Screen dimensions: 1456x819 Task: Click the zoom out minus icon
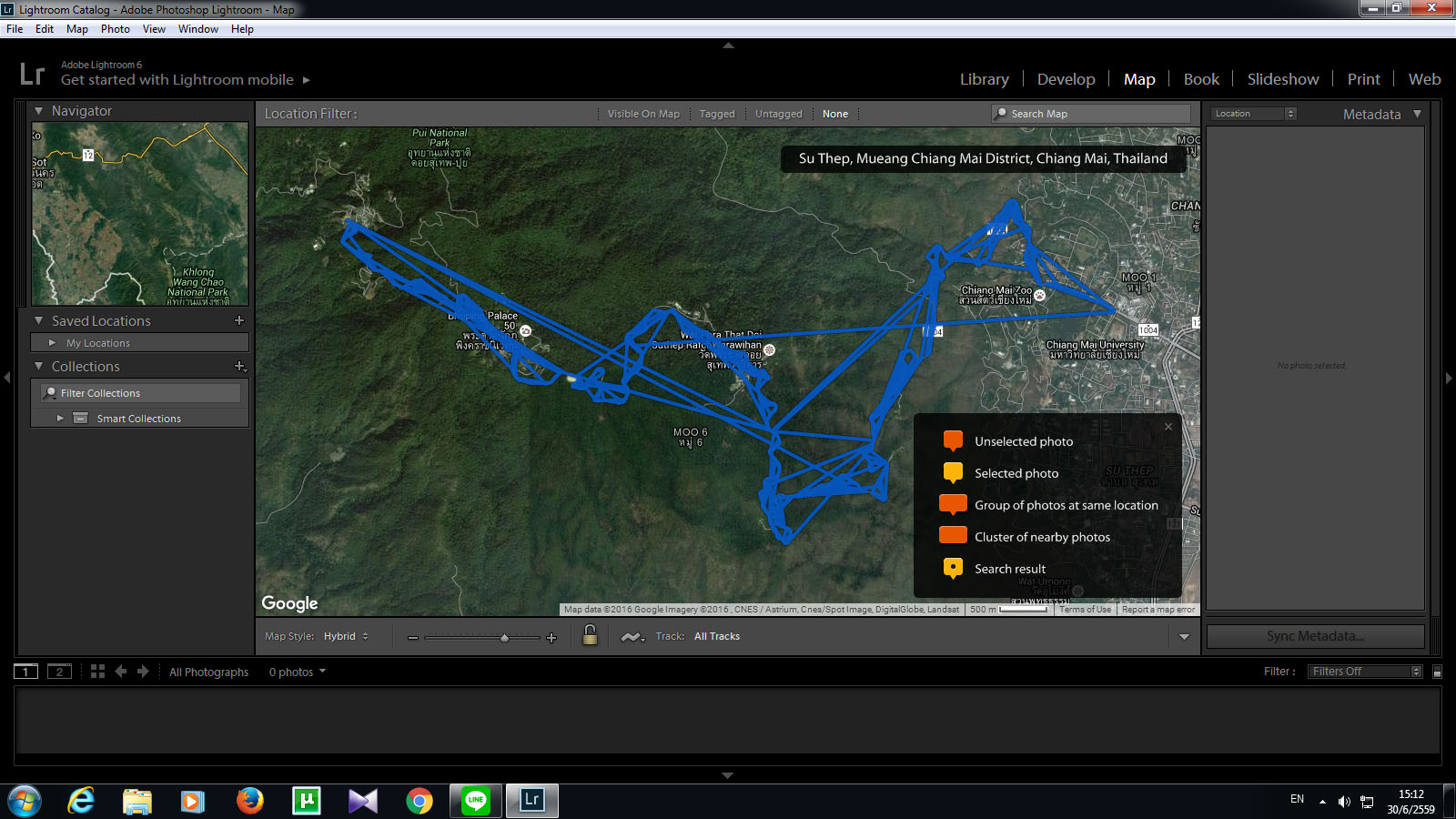413,637
